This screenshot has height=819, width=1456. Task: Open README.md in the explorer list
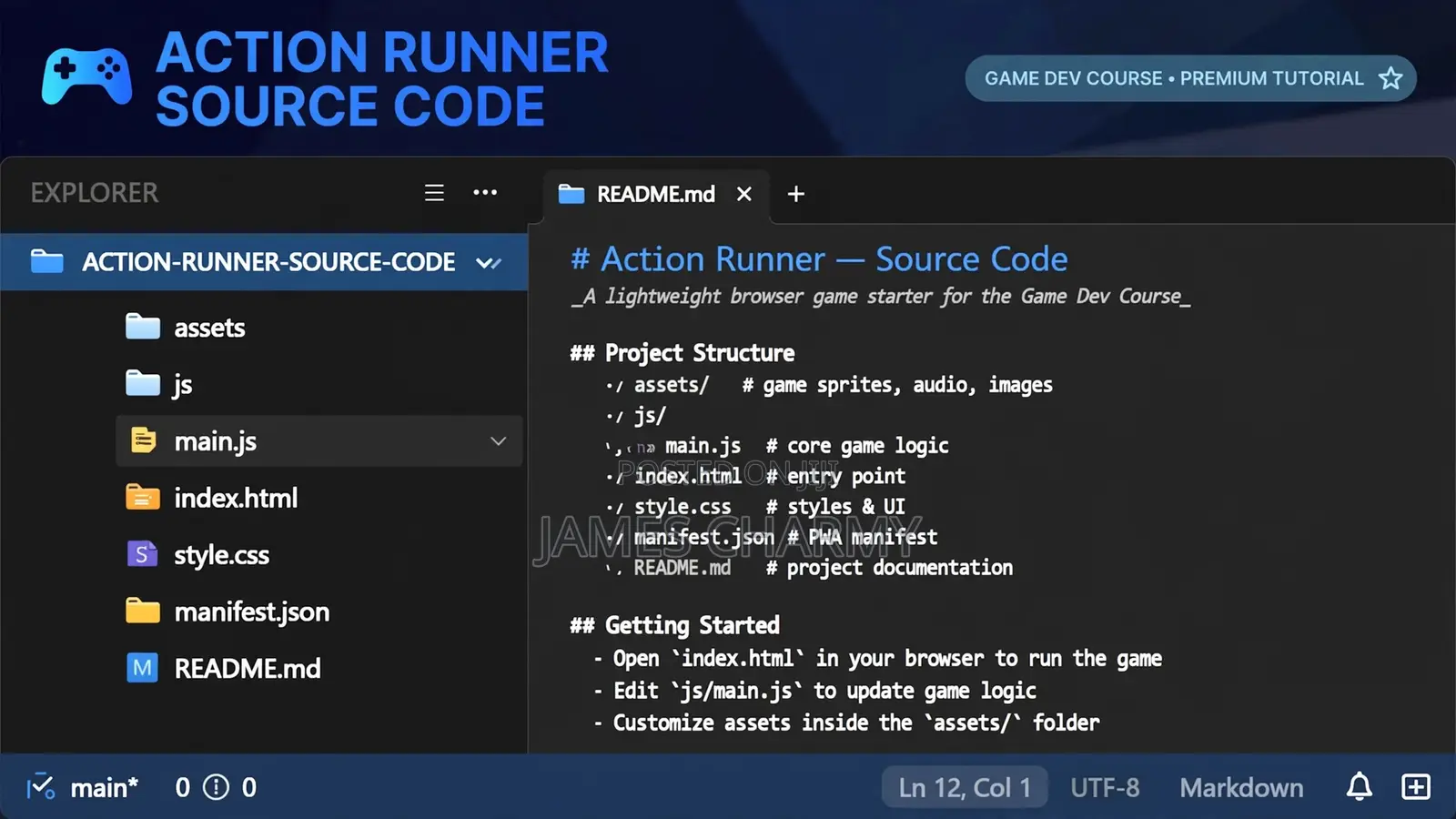248,669
